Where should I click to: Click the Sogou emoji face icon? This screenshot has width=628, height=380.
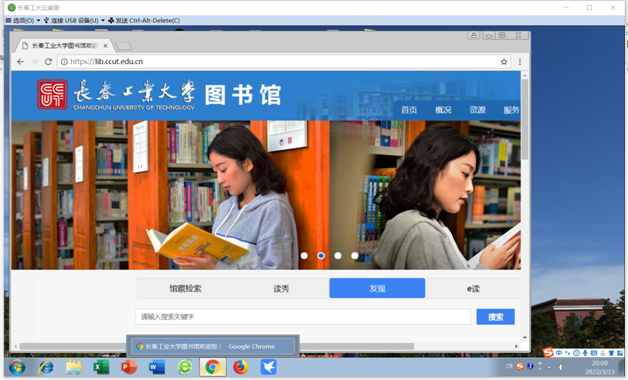(x=576, y=353)
